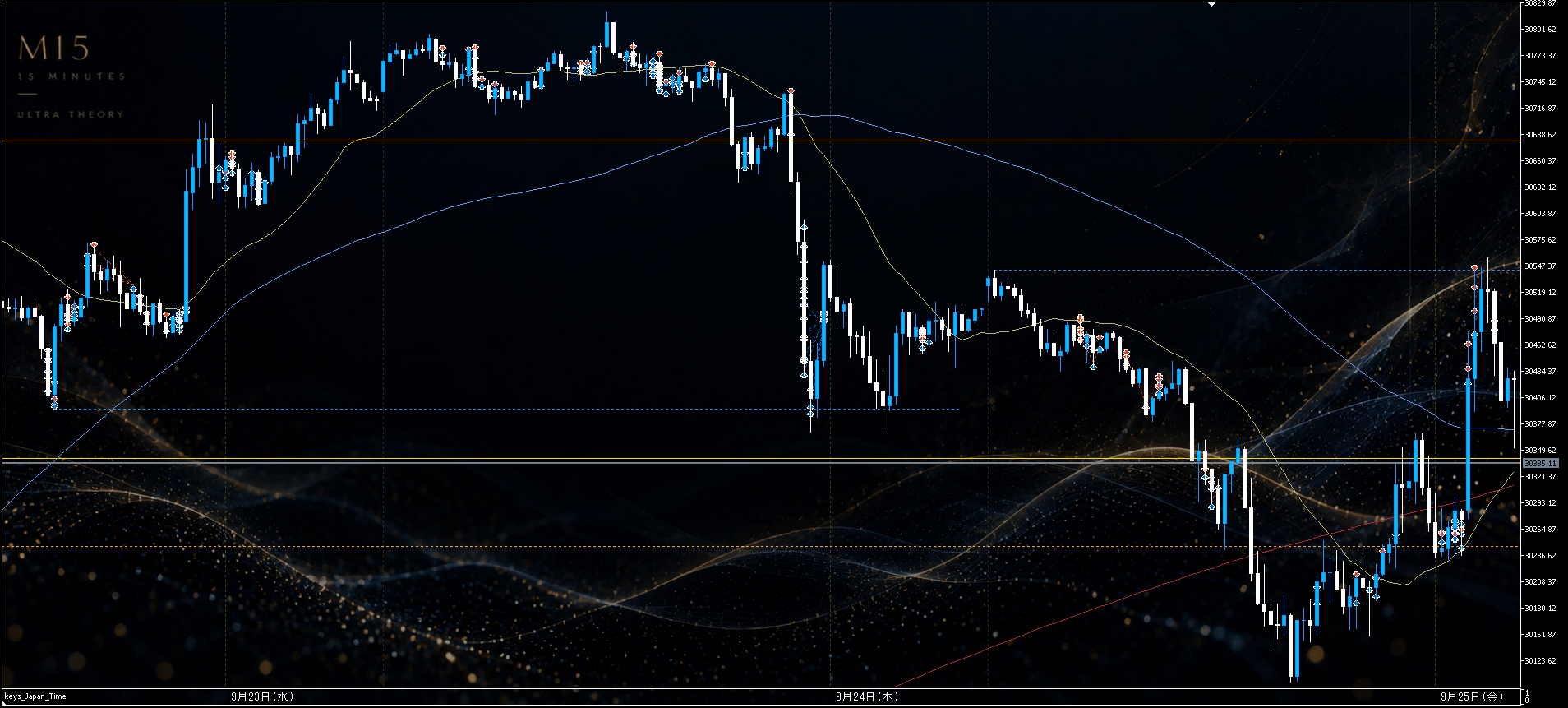Click price scale value 30519.12
Viewport: 1568px width, 708px height.
(x=1540, y=293)
